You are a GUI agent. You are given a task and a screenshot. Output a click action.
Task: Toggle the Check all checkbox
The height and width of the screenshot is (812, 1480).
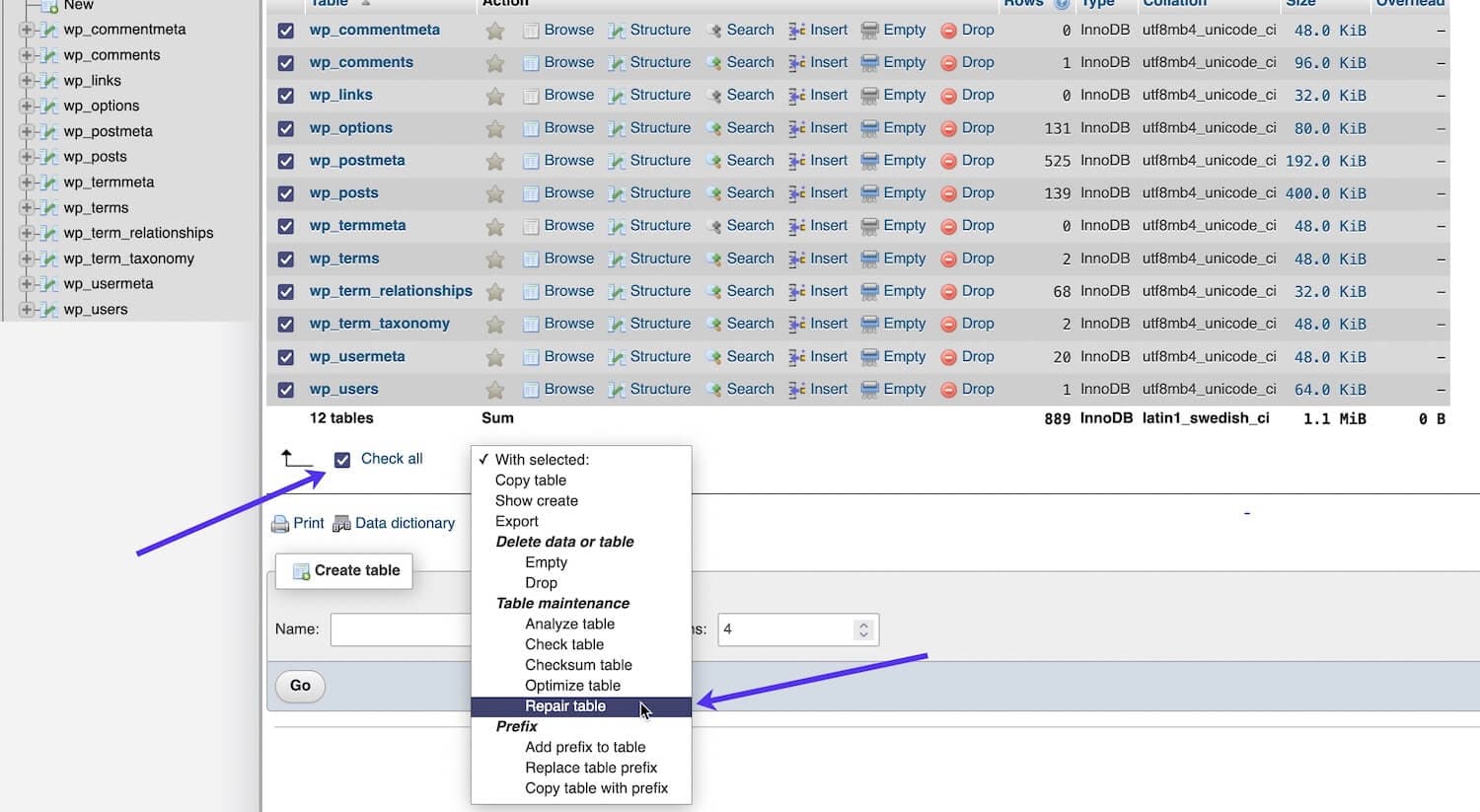tap(342, 459)
